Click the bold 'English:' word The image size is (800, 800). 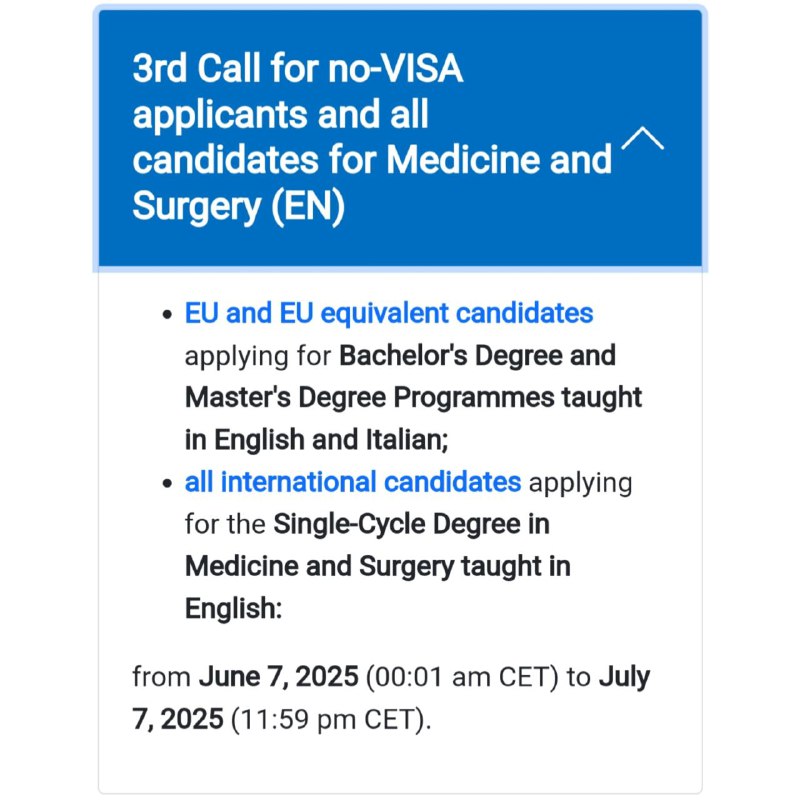click(x=233, y=608)
